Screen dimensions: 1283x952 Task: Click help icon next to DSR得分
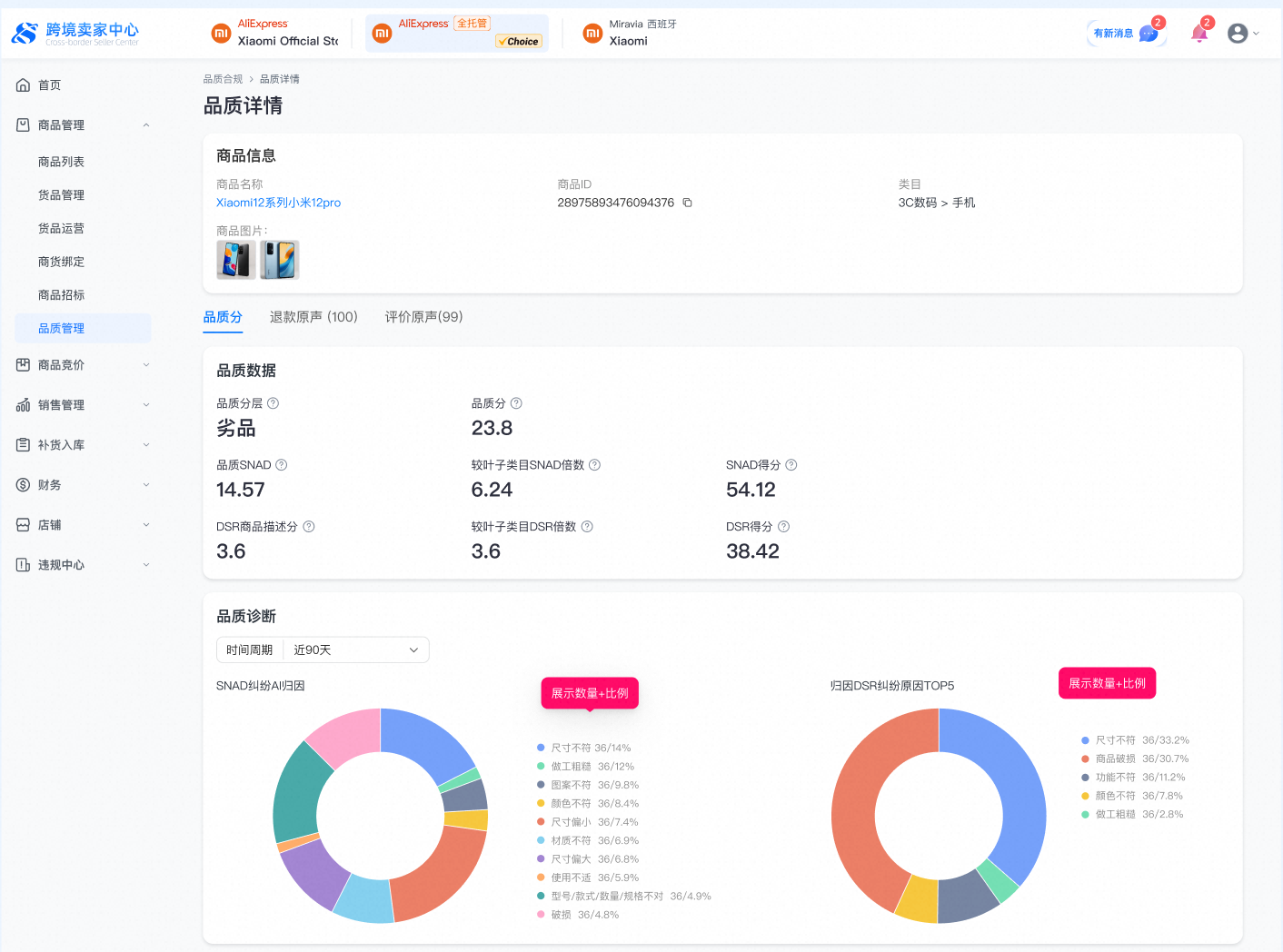tap(783, 527)
